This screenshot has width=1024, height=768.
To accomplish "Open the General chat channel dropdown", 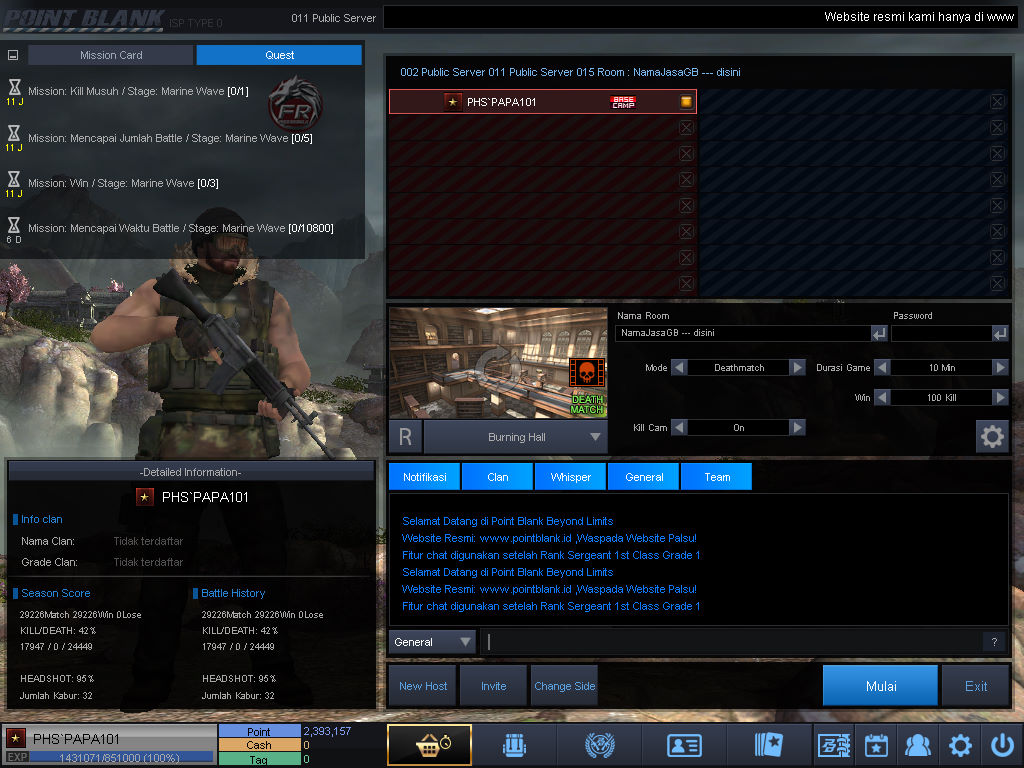I will pyautogui.click(x=432, y=642).
